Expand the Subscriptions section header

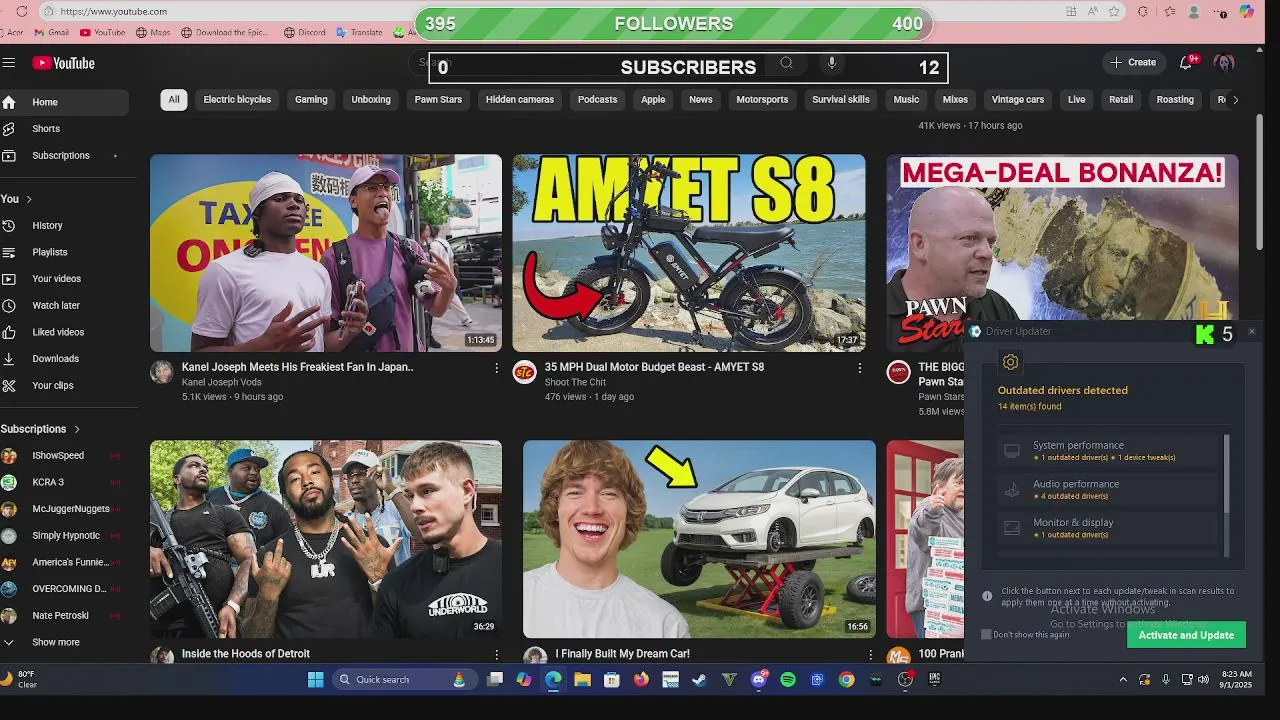(41, 429)
